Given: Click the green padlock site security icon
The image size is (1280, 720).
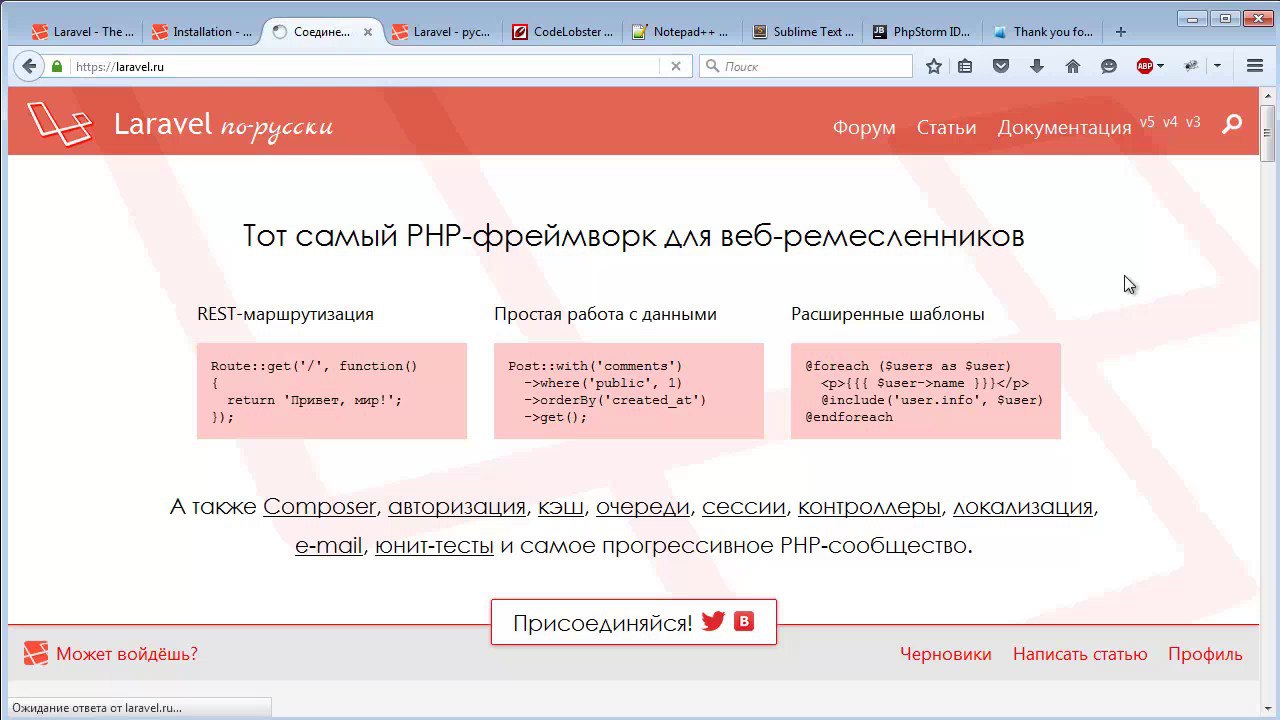Looking at the screenshot, I should [57, 67].
